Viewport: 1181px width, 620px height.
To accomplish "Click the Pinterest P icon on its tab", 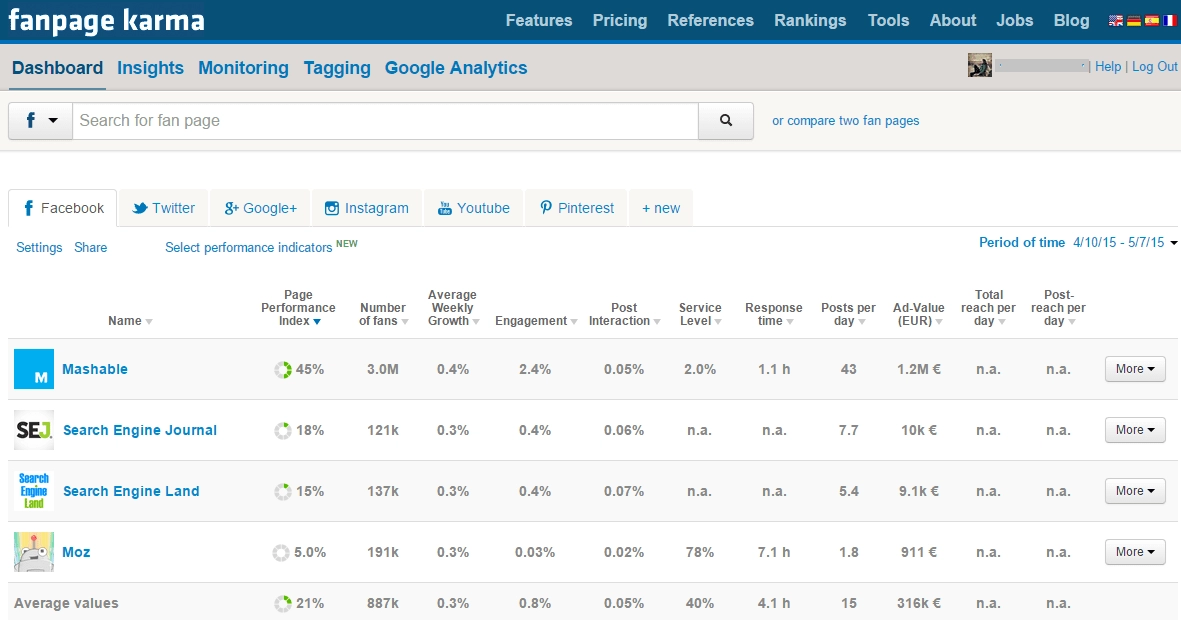I will point(546,208).
